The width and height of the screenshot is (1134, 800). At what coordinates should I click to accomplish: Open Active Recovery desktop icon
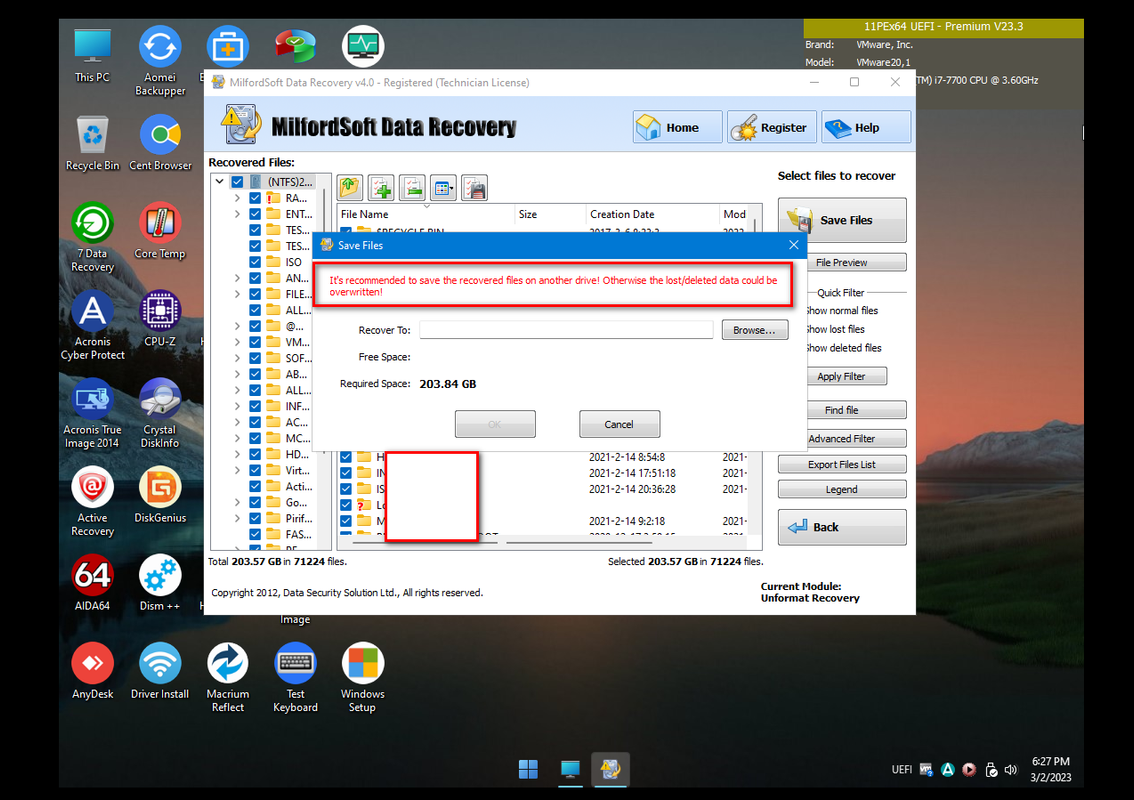pyautogui.click(x=93, y=502)
